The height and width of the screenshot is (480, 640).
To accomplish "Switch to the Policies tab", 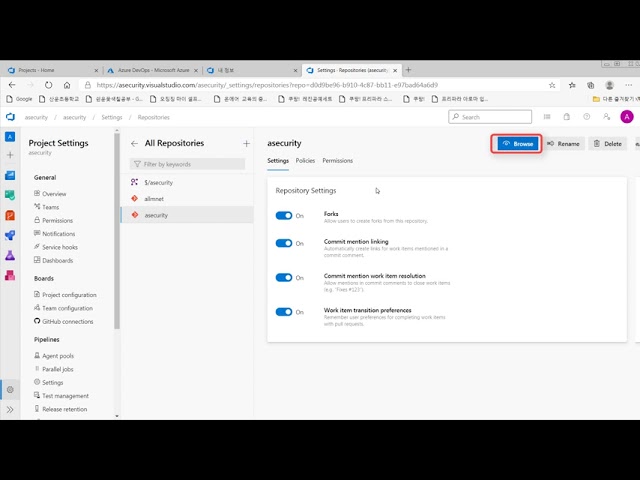I will [305, 160].
